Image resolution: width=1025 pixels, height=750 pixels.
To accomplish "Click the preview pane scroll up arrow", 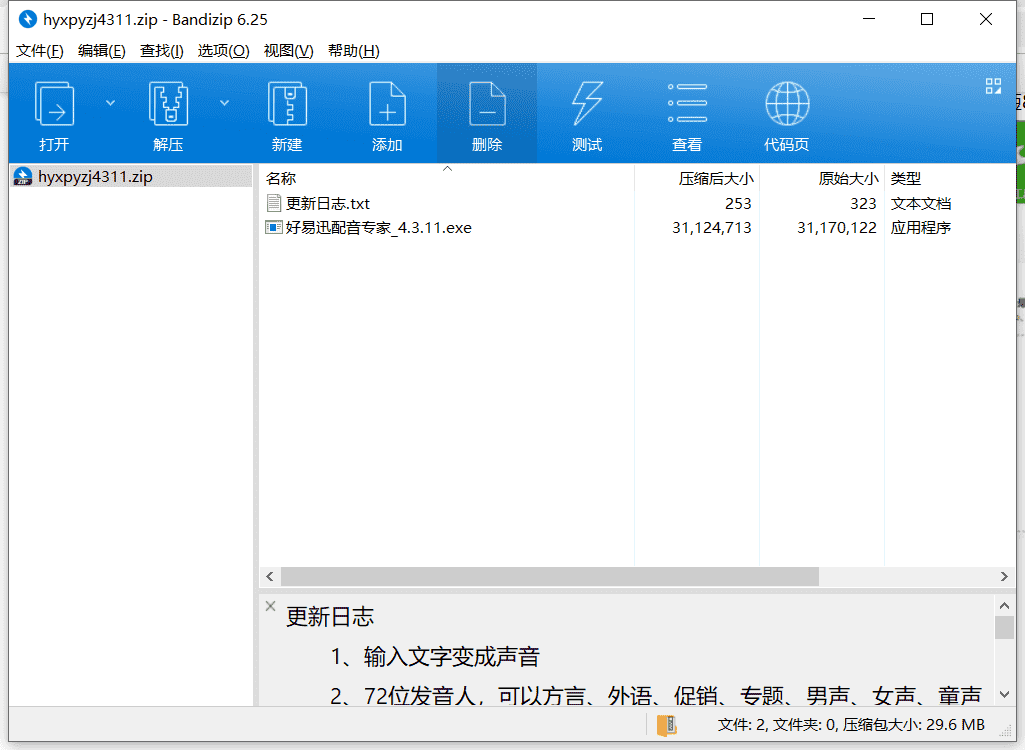I will (1005, 605).
